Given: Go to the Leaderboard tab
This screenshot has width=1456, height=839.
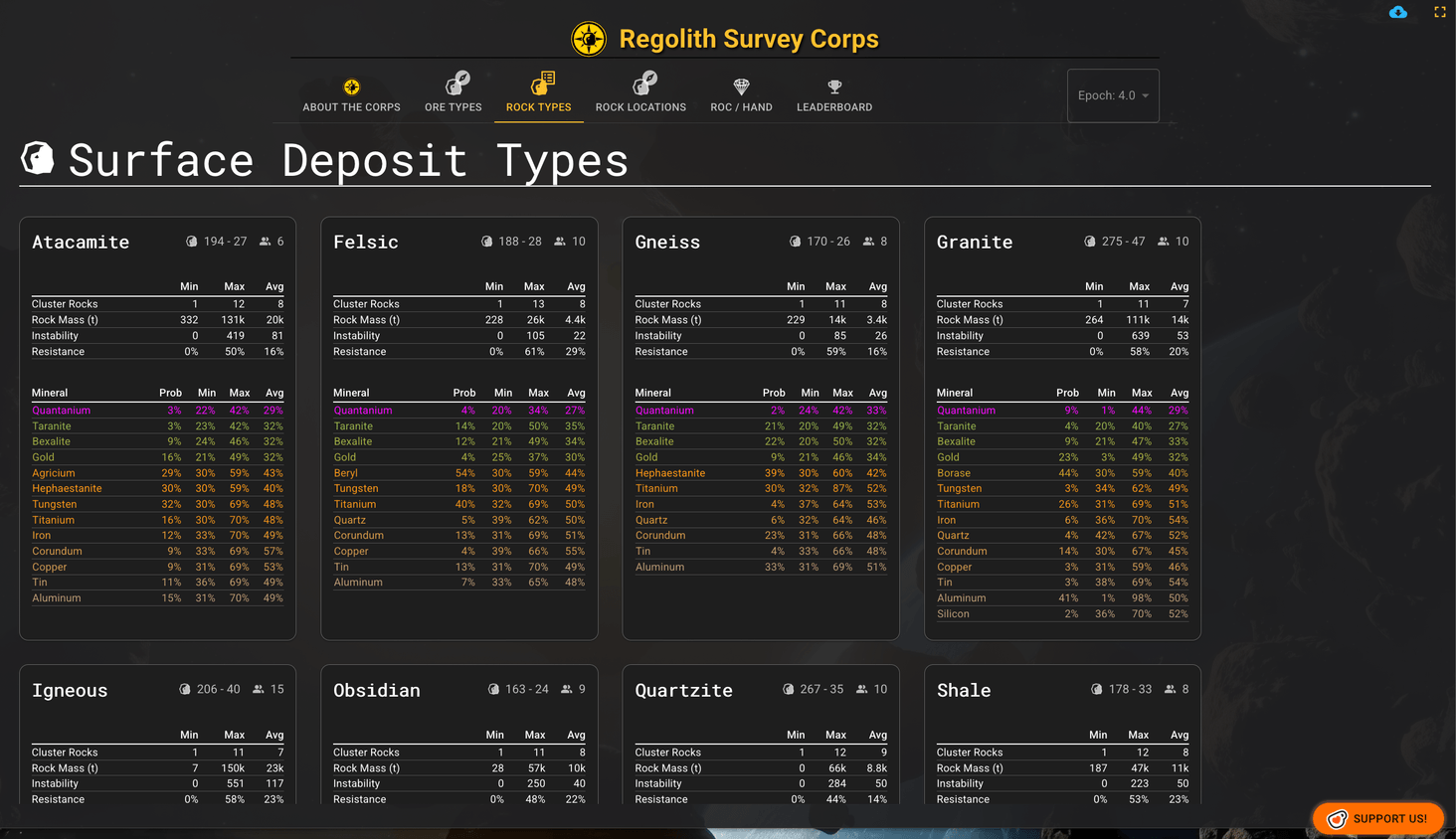Looking at the screenshot, I should point(833,93).
